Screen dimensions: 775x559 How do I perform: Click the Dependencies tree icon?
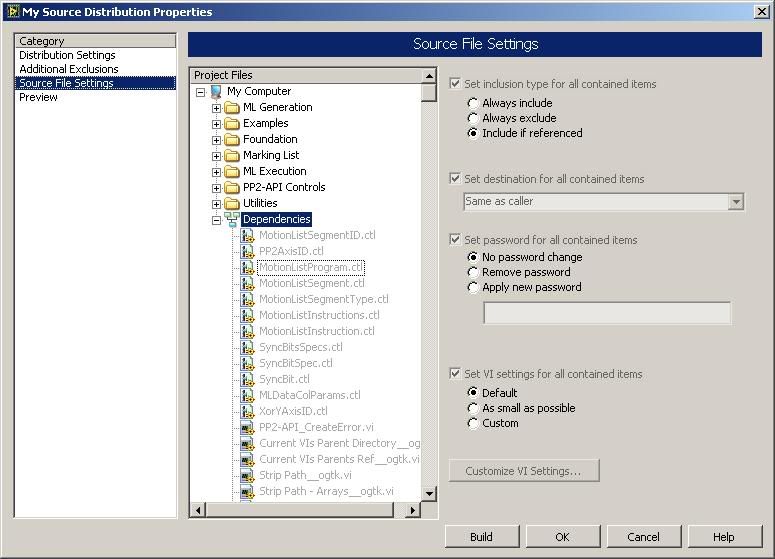pyautogui.click(x=232, y=219)
